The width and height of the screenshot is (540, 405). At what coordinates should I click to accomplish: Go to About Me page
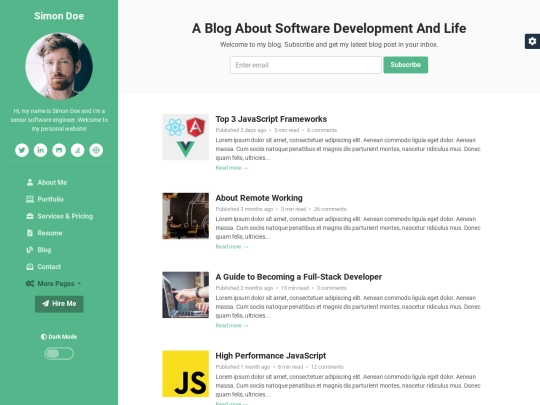coord(52,183)
